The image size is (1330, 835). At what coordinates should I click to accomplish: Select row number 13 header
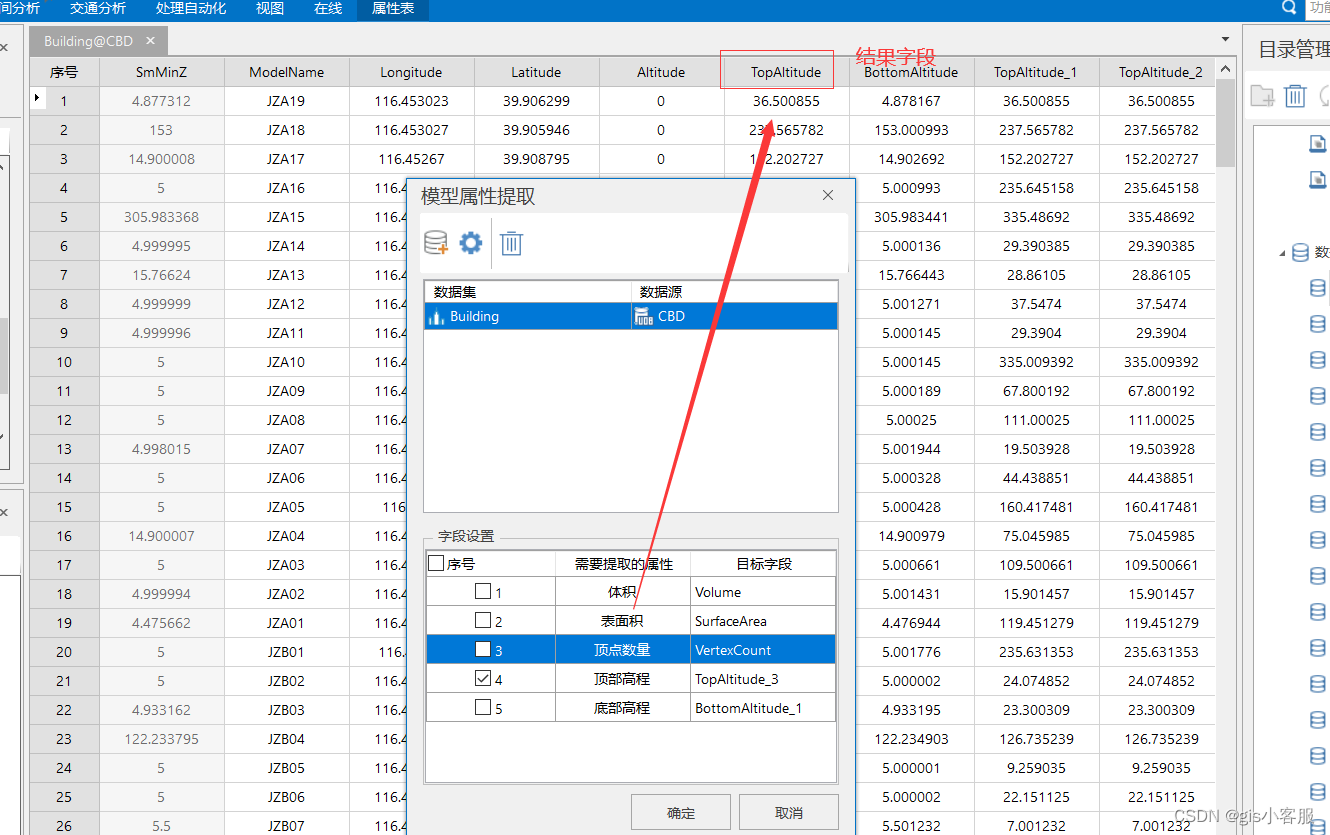(x=64, y=449)
